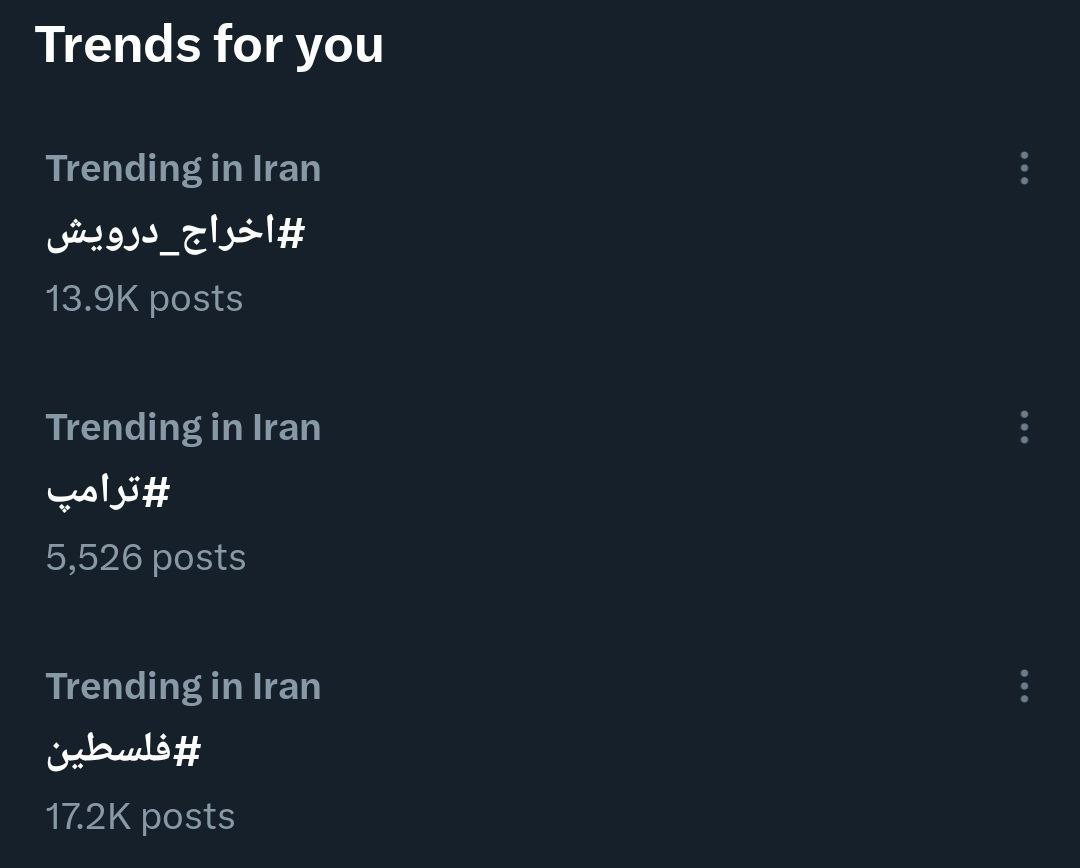
Task: Open three-dot menu for #ترامپ trend
Action: (x=1024, y=427)
